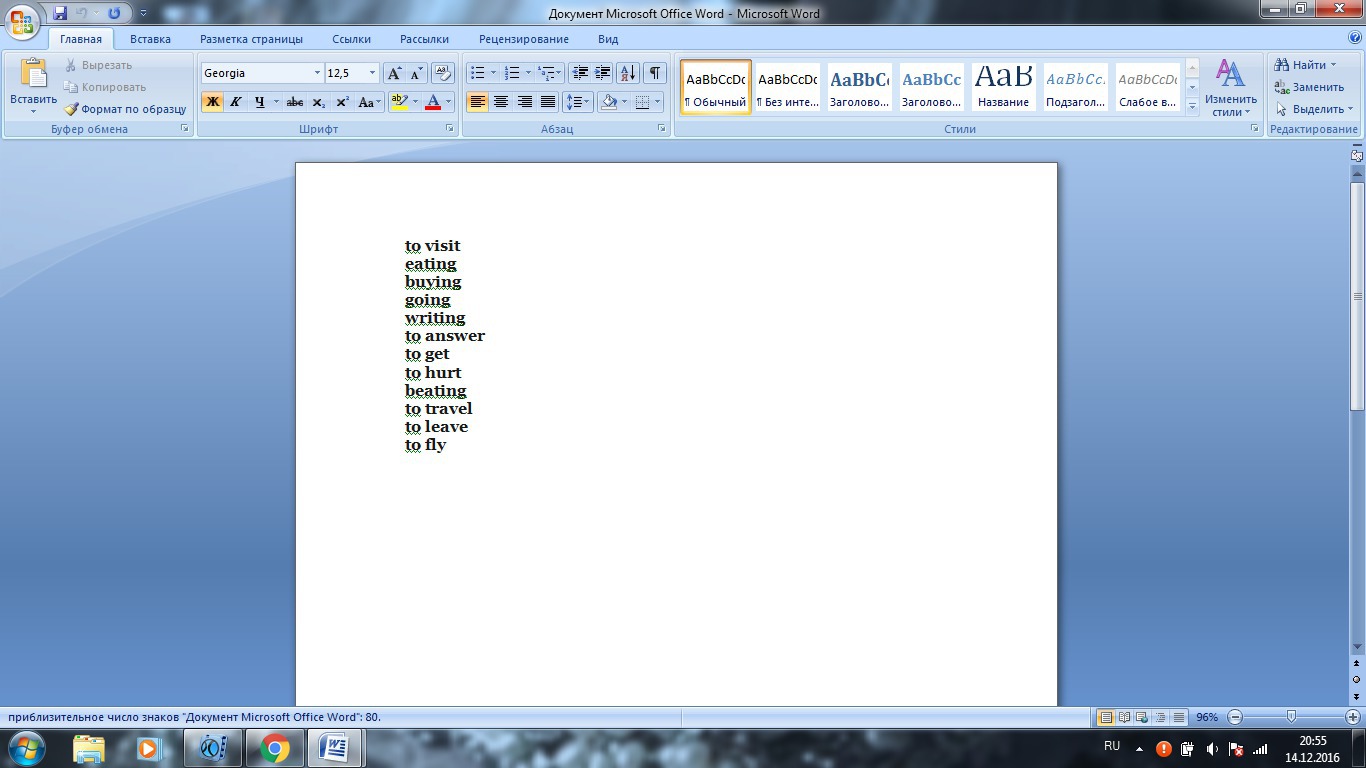Open the font size dropdown

(x=372, y=73)
